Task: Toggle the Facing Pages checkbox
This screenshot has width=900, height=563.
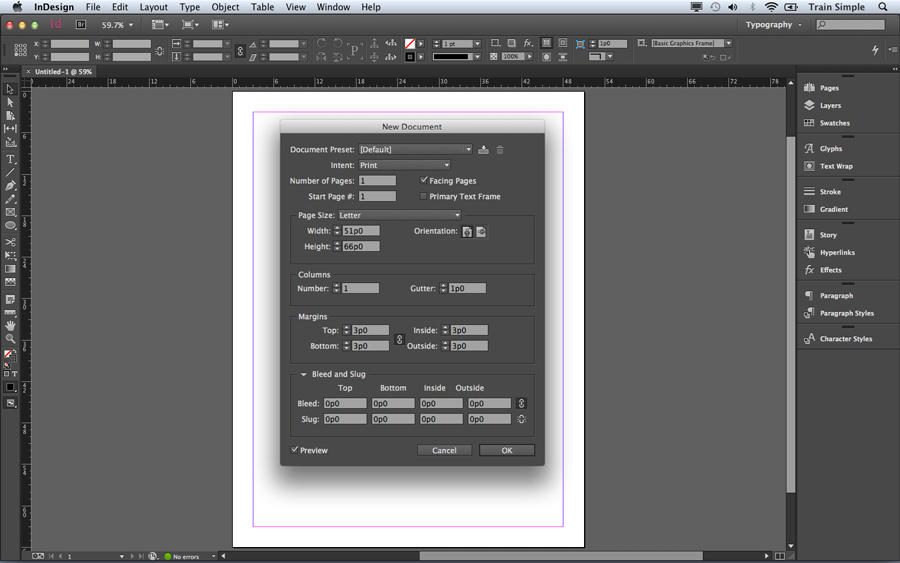Action: point(424,180)
